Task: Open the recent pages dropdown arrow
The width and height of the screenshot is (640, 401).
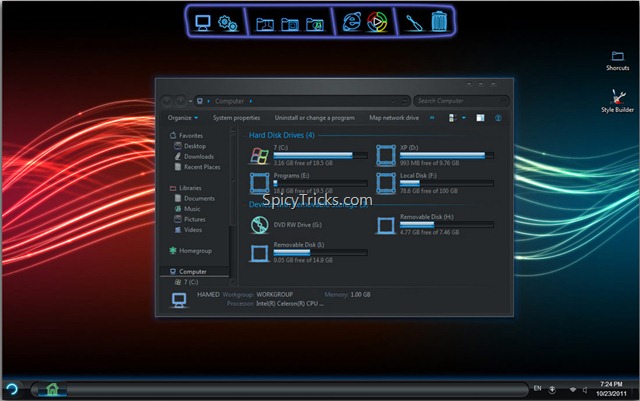Action: coord(190,101)
